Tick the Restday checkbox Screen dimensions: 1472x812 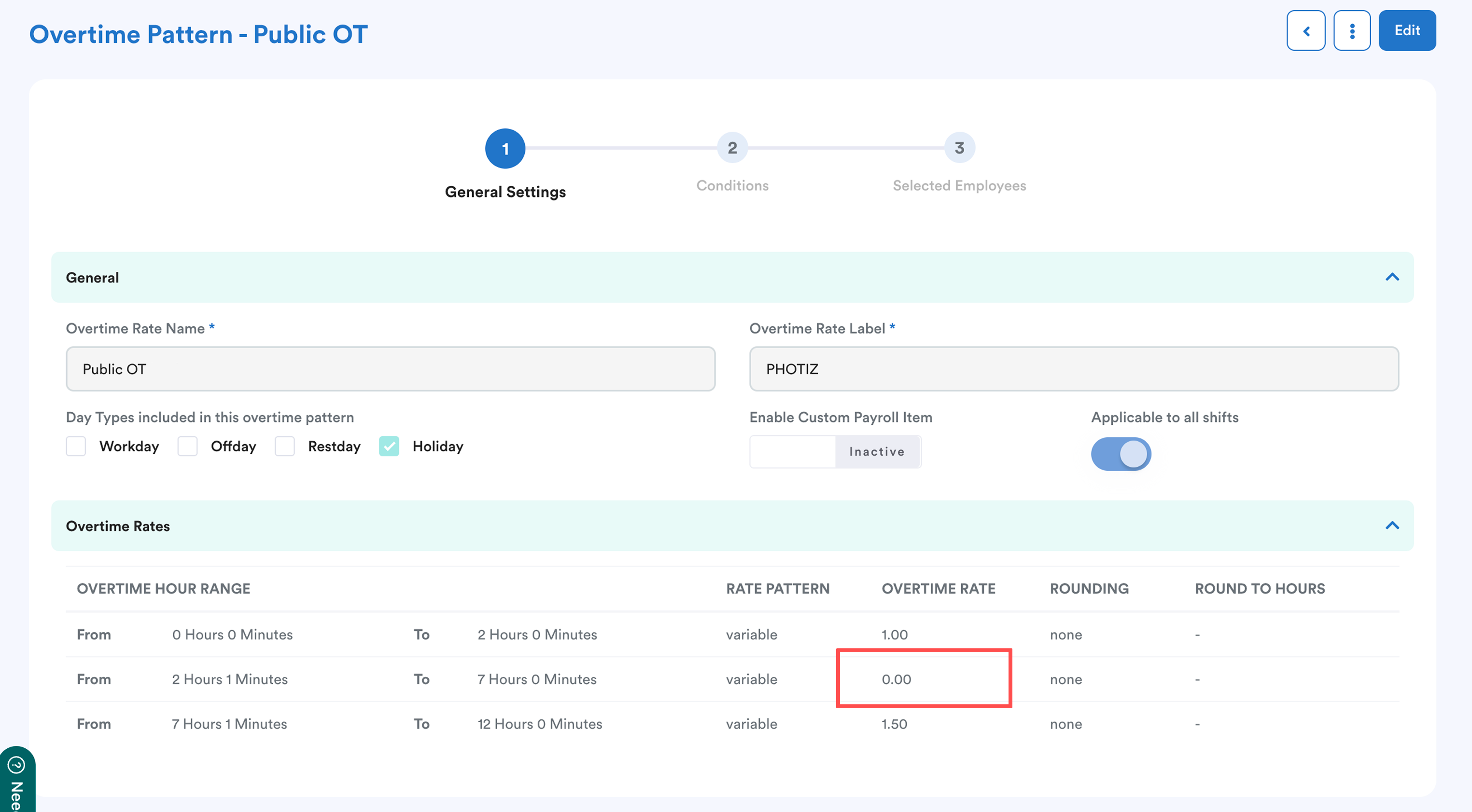click(284, 446)
